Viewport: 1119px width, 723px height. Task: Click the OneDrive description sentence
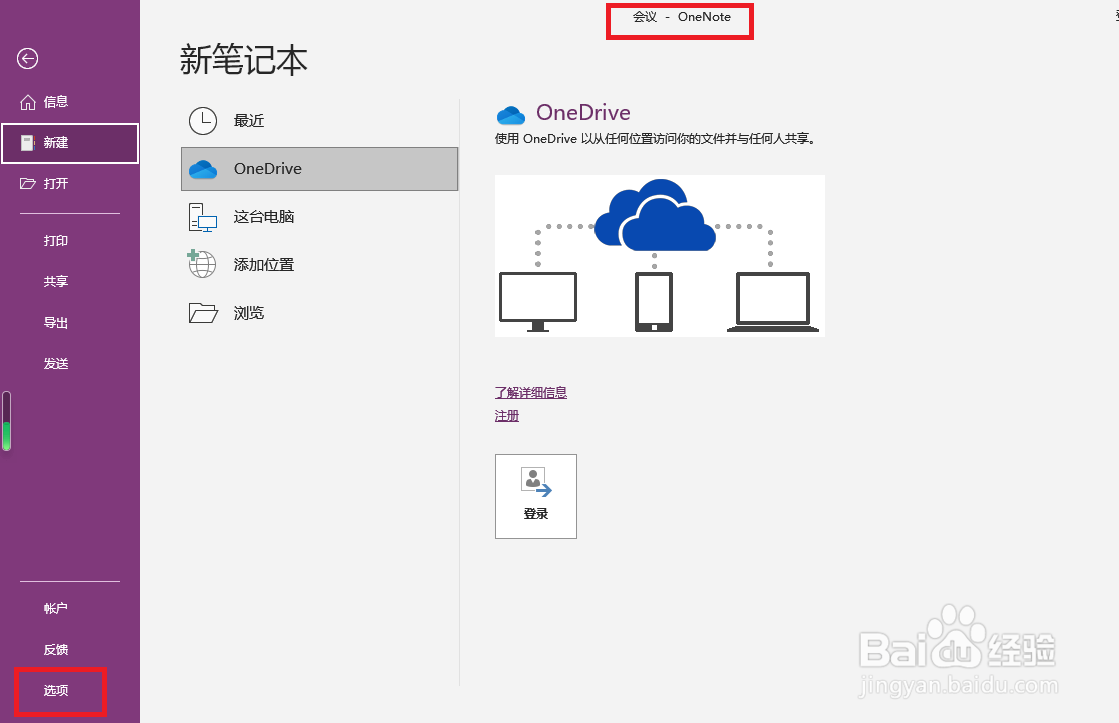tap(655, 138)
